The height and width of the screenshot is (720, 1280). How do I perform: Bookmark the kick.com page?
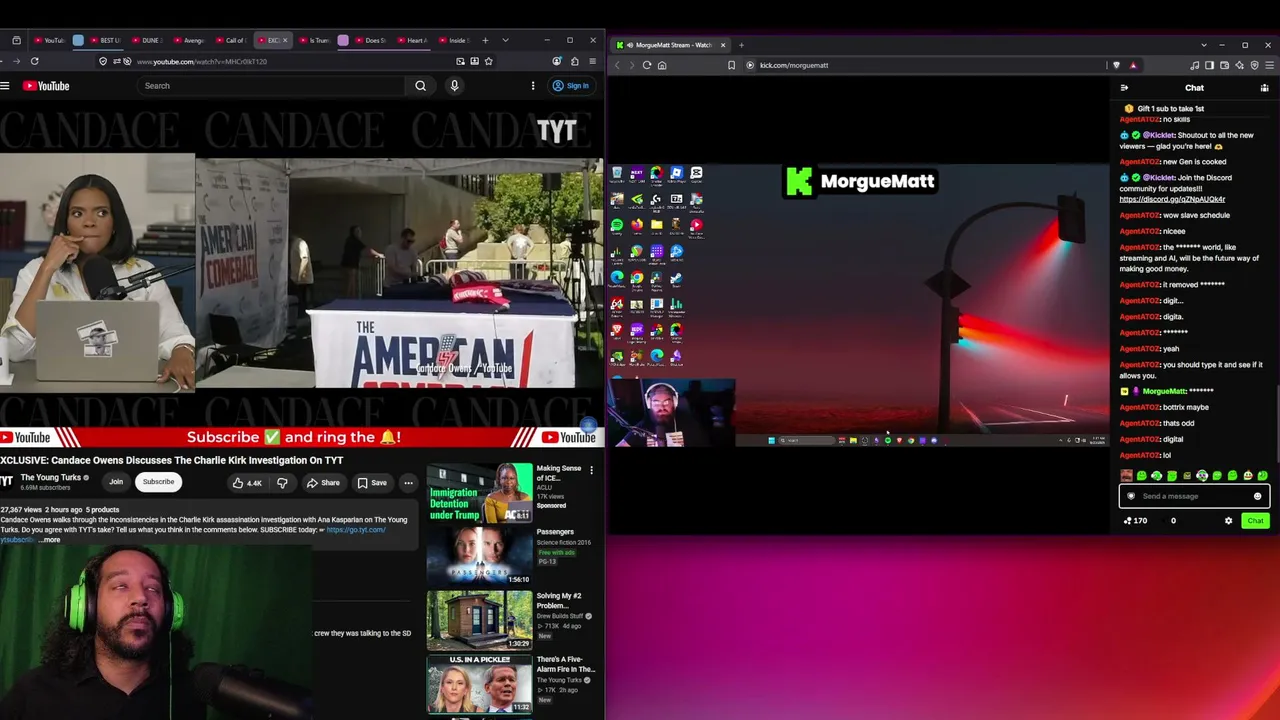click(x=732, y=65)
